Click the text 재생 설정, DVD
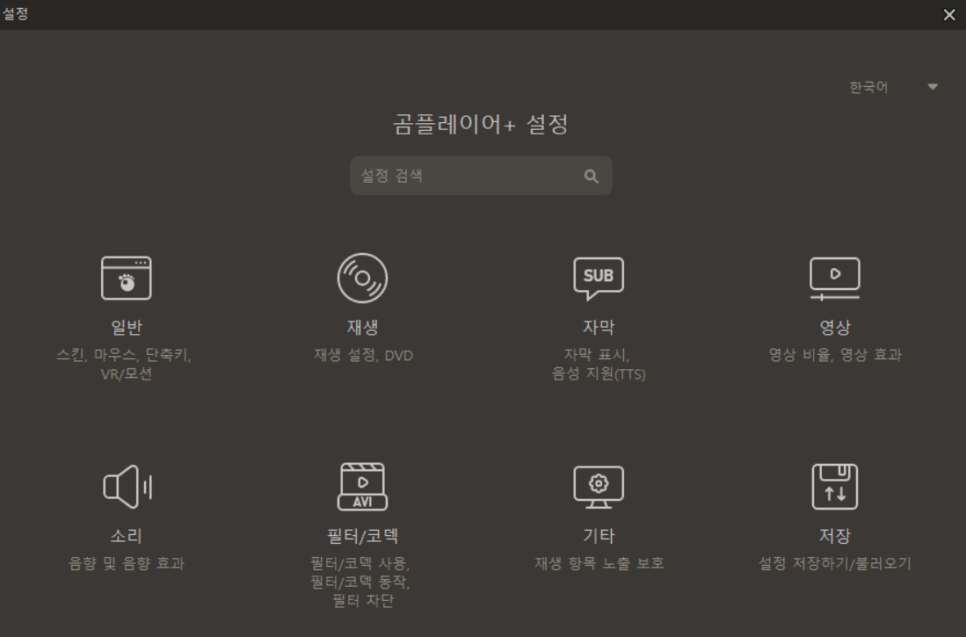The image size is (966, 637). tap(363, 355)
